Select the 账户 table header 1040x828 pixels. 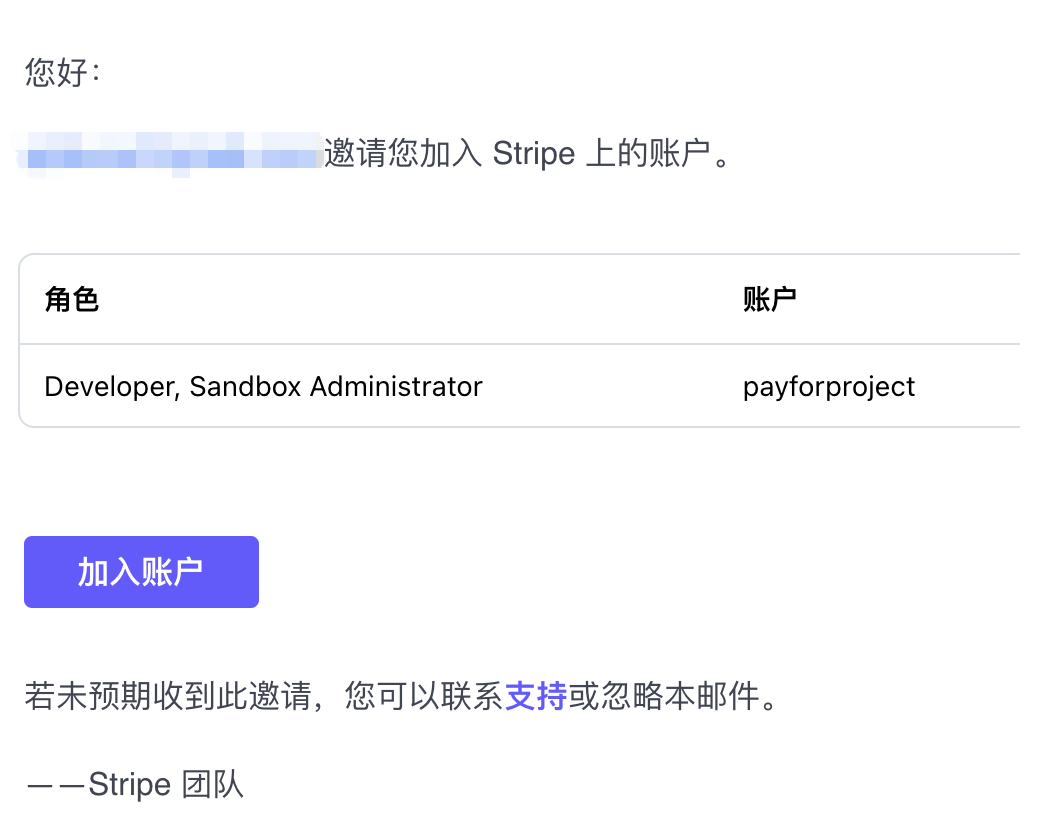point(770,300)
